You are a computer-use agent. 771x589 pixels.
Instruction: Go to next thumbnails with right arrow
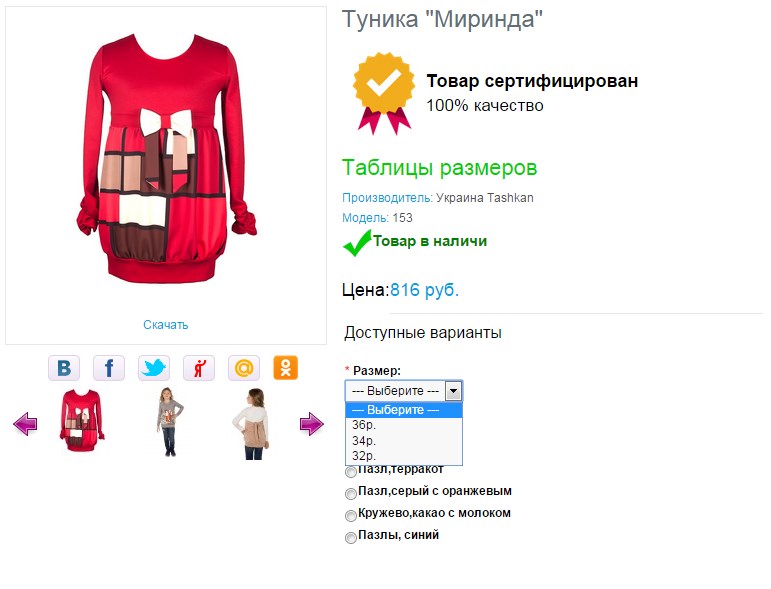(x=312, y=424)
